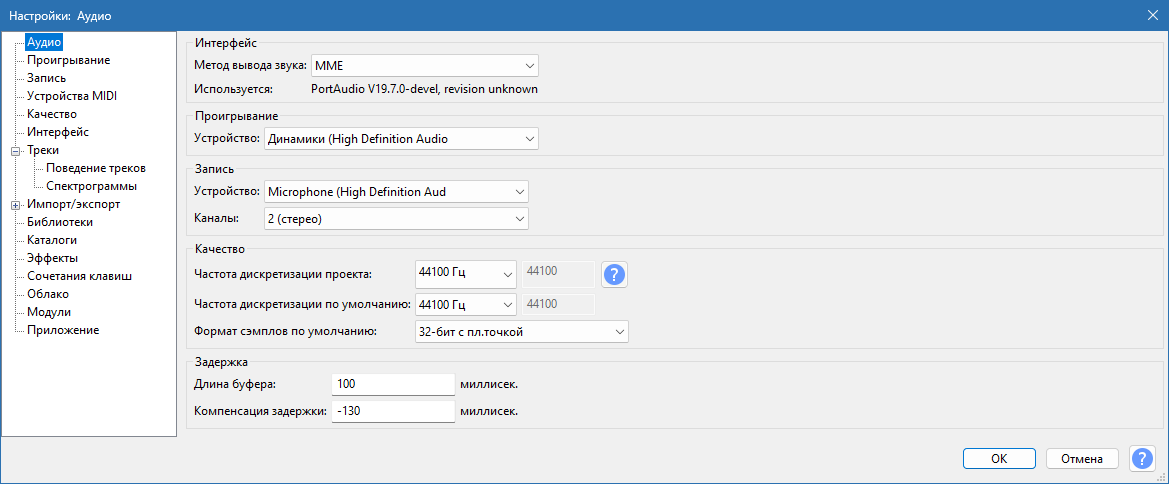Click the Длина буфера input field

(x=393, y=385)
